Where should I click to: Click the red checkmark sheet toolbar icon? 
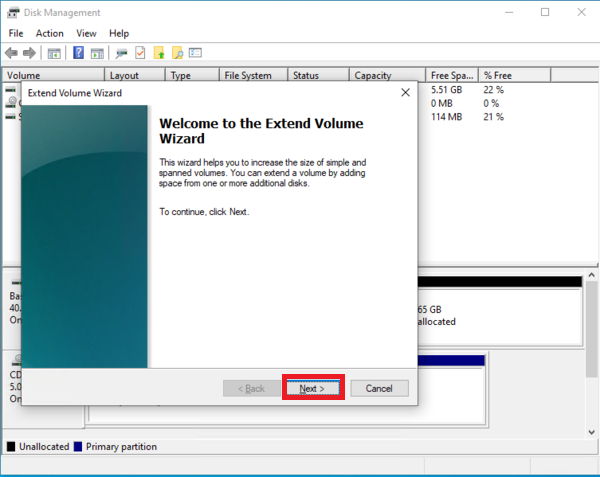[141, 53]
